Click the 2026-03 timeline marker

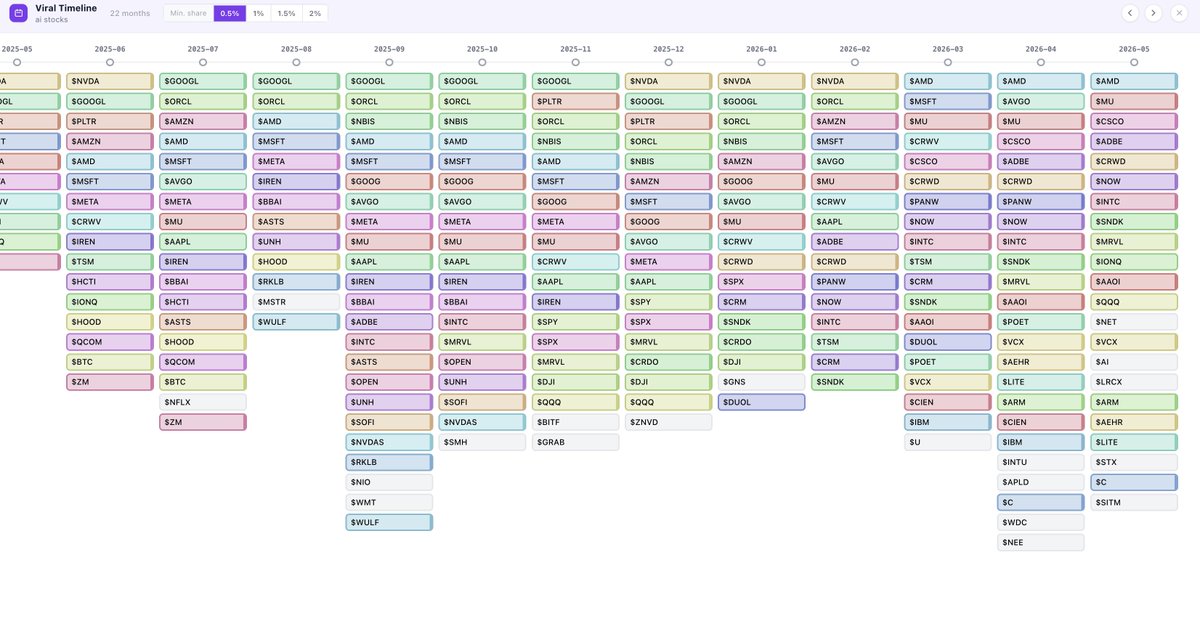[x=948, y=62]
